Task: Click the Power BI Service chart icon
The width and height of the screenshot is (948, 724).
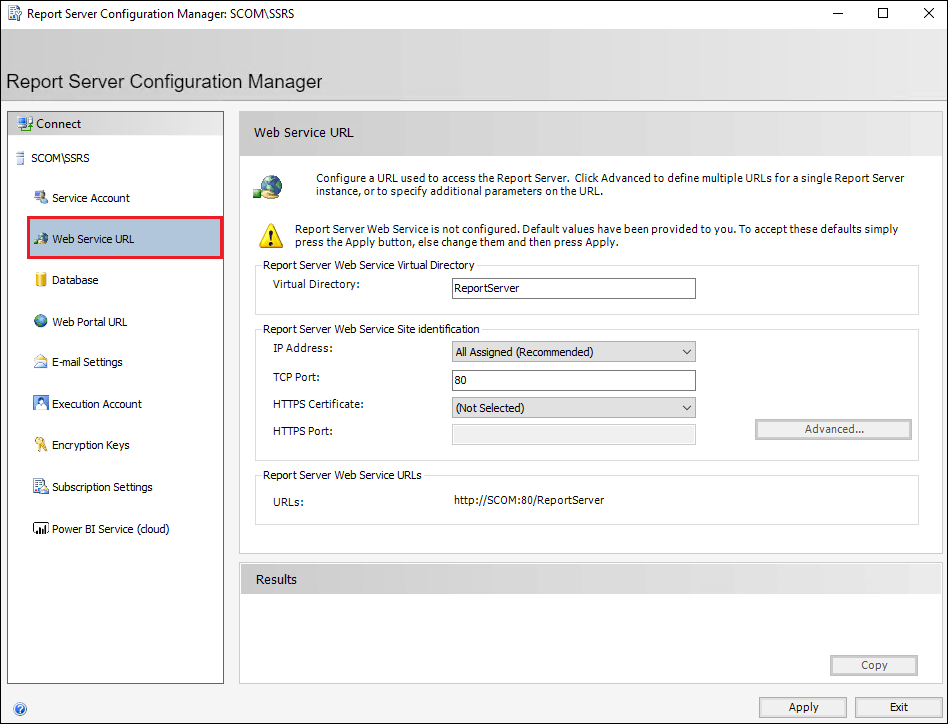Action: click(41, 528)
